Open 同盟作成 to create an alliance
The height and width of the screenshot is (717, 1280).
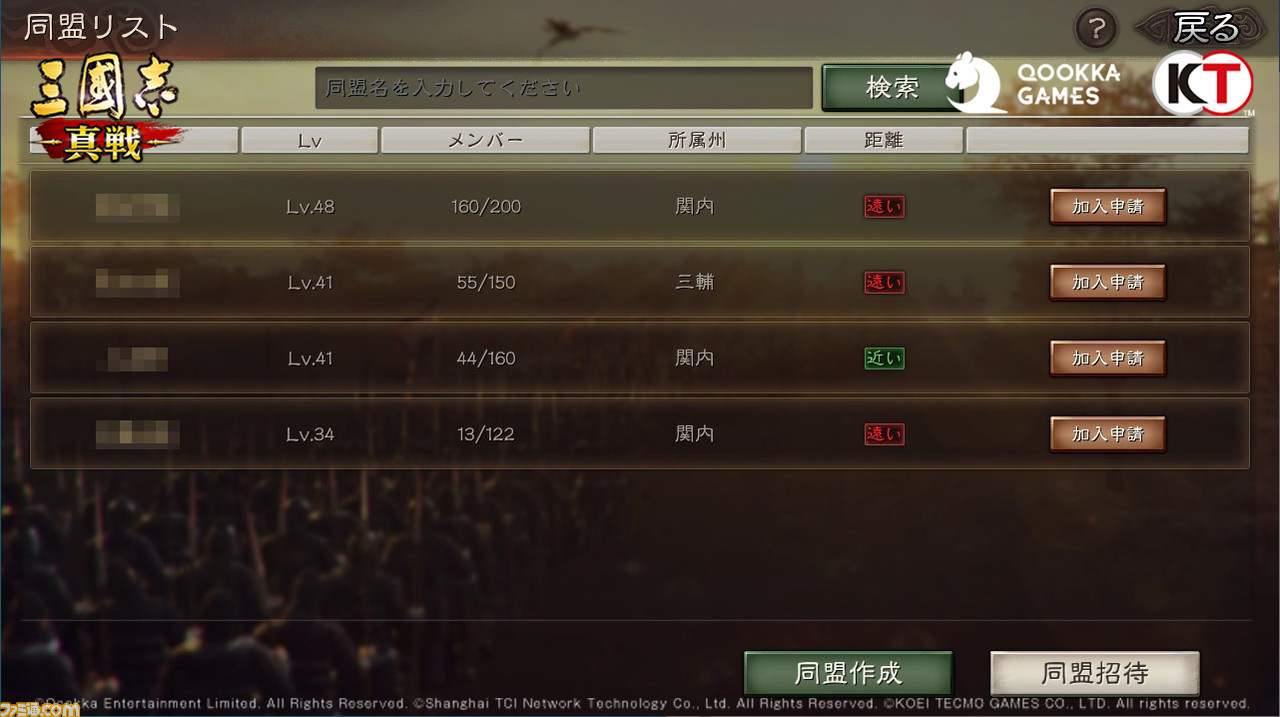point(848,673)
